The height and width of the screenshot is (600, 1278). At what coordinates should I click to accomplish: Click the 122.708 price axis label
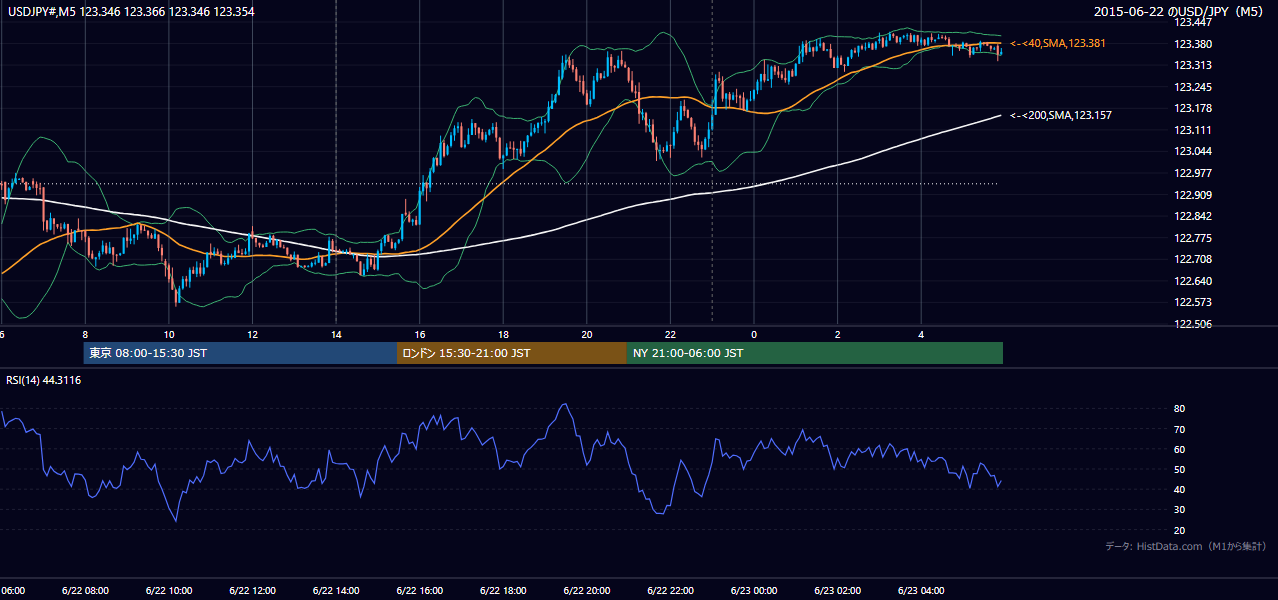tap(1193, 259)
